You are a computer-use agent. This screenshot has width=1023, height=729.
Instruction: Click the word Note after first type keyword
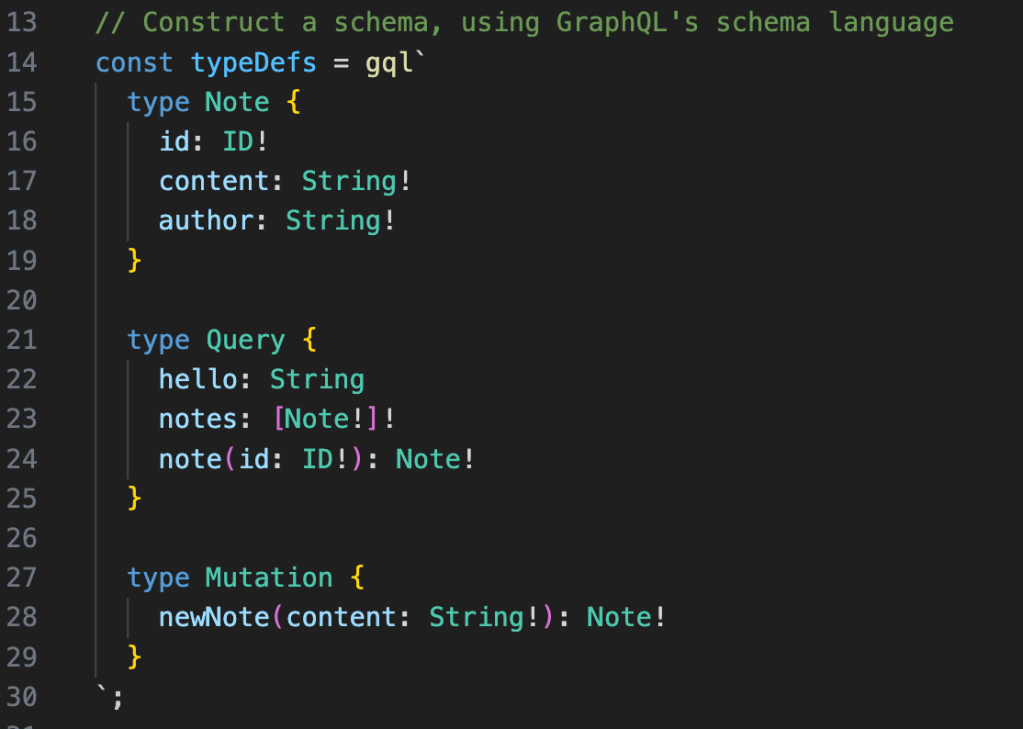237,103
